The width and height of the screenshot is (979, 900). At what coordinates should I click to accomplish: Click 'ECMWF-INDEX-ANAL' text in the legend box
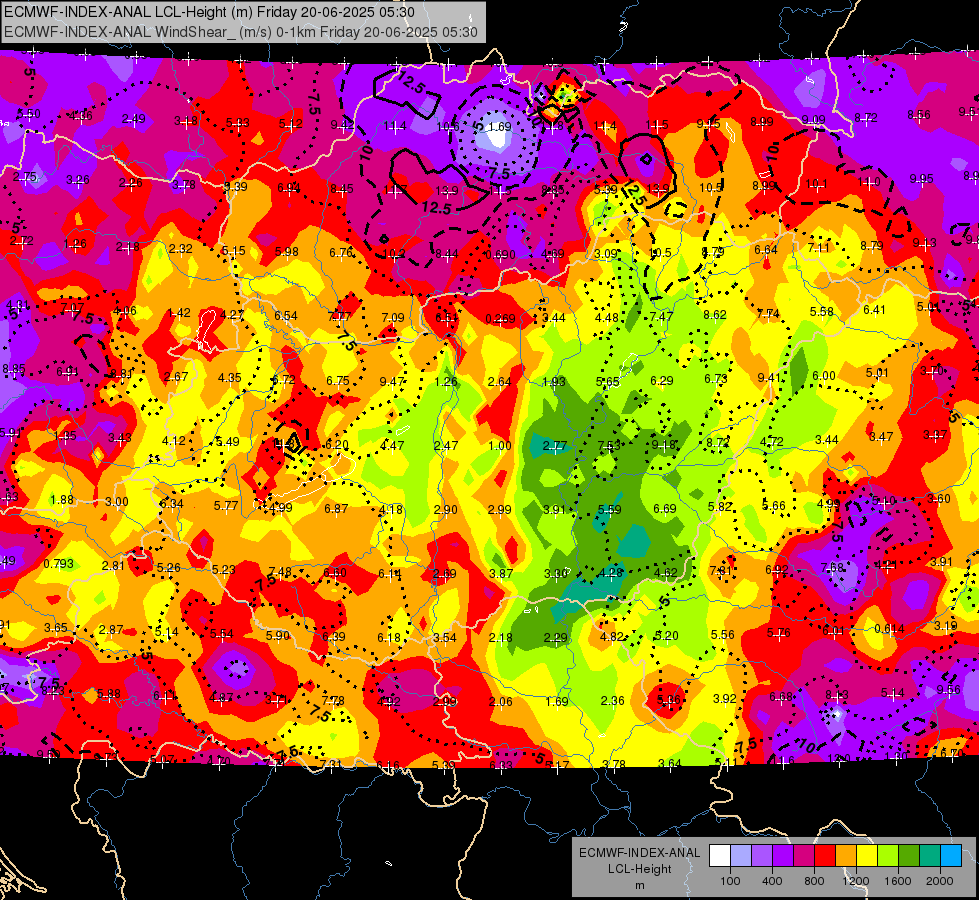click(639, 853)
